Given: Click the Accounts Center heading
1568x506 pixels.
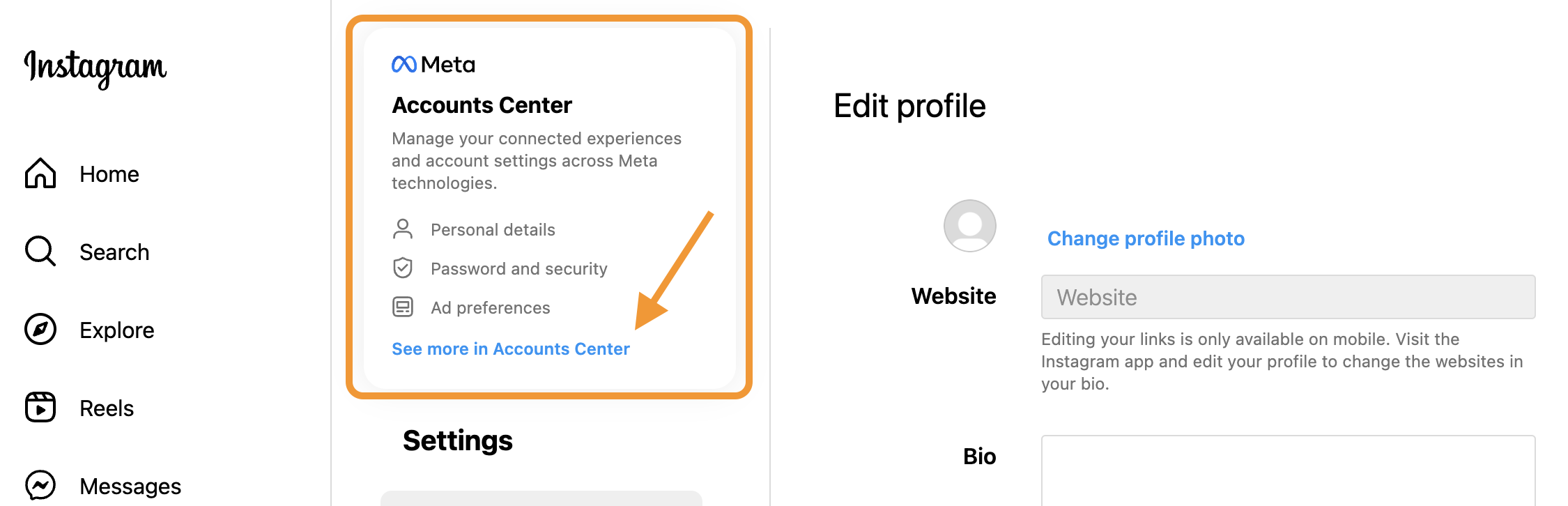Looking at the screenshot, I should coord(482,105).
